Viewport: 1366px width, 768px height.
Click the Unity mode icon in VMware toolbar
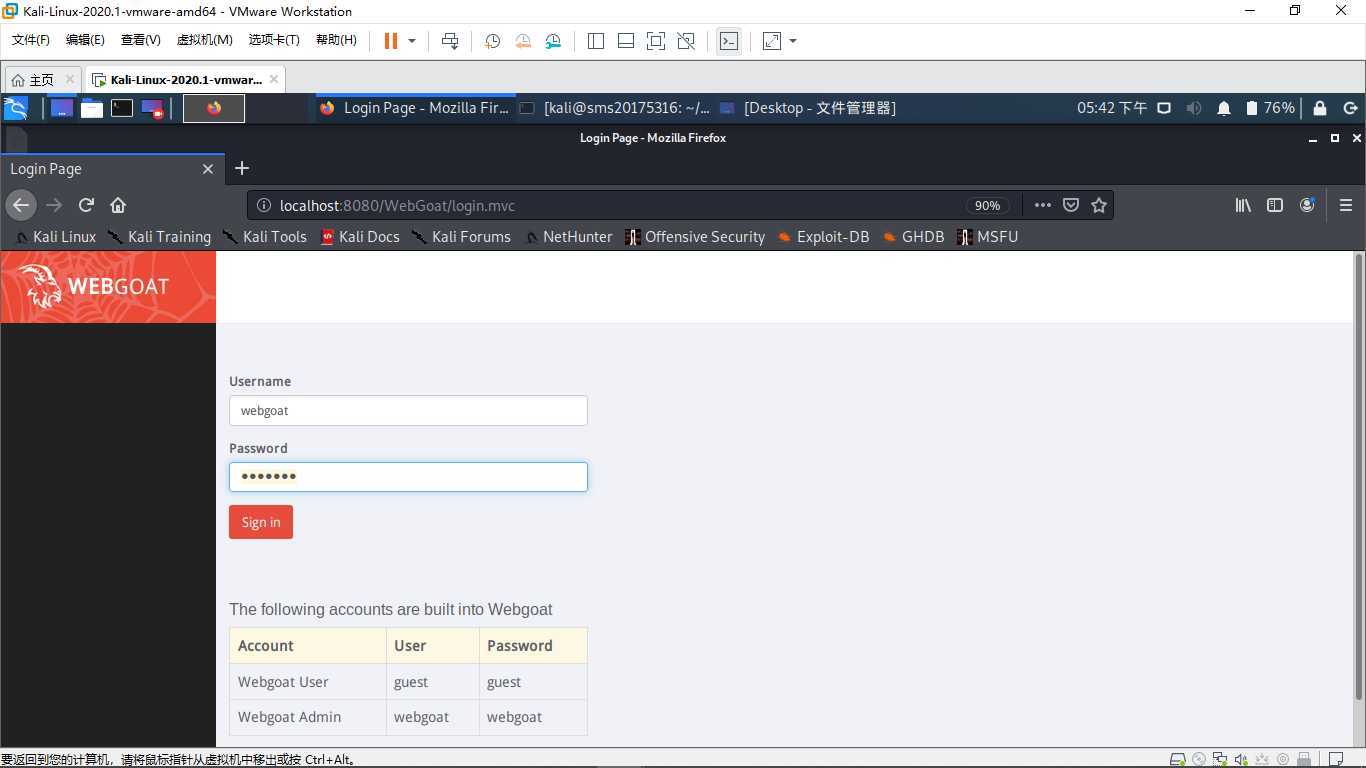(686, 41)
